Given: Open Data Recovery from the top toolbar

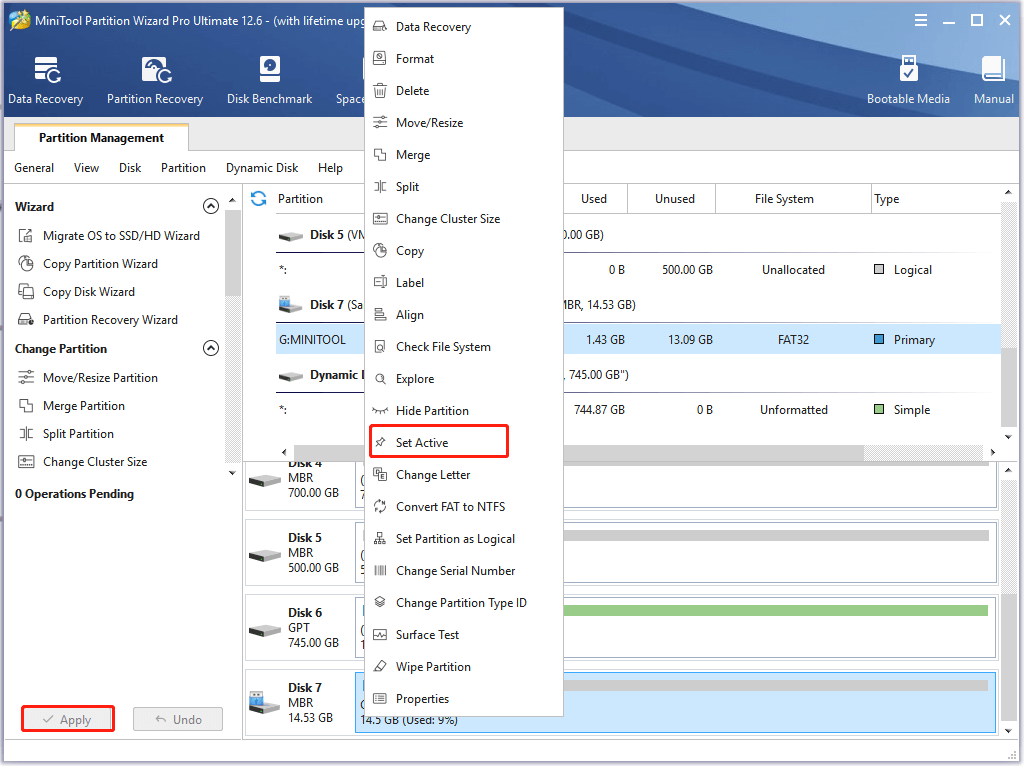Looking at the screenshot, I should pyautogui.click(x=45, y=80).
